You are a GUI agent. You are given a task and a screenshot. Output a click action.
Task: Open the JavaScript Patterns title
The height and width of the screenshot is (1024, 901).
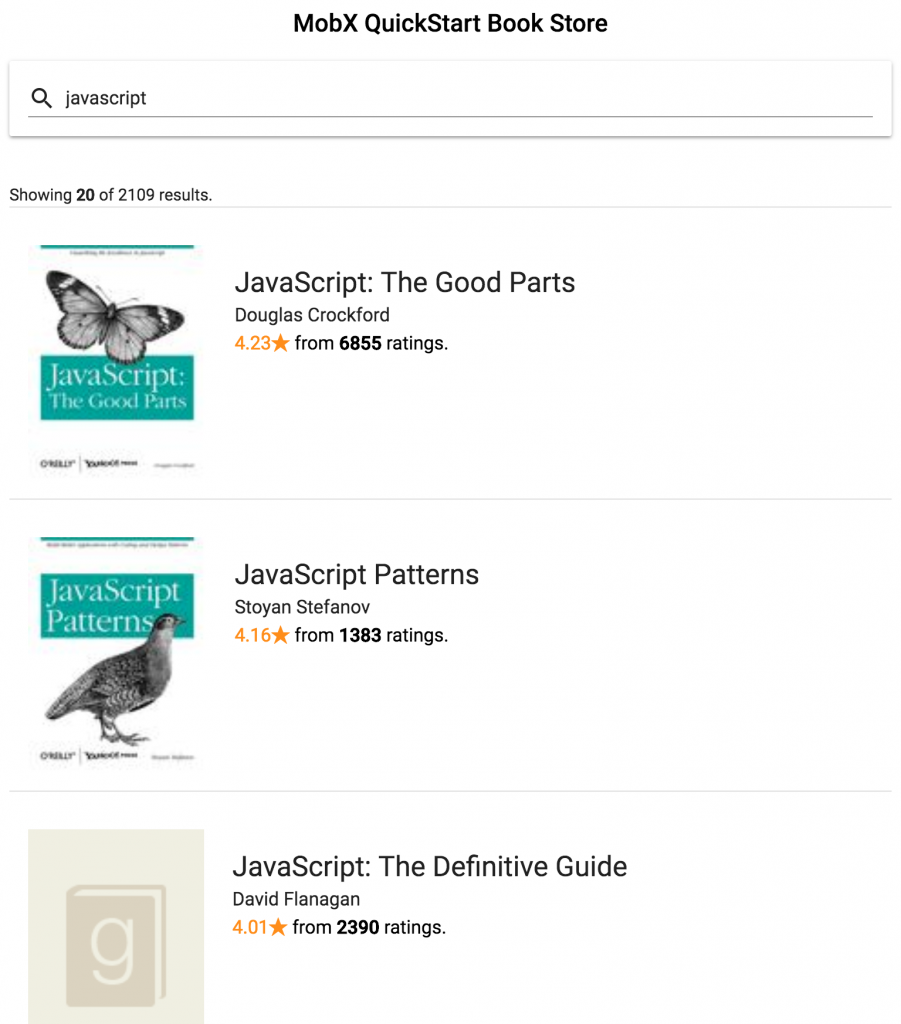(356, 575)
